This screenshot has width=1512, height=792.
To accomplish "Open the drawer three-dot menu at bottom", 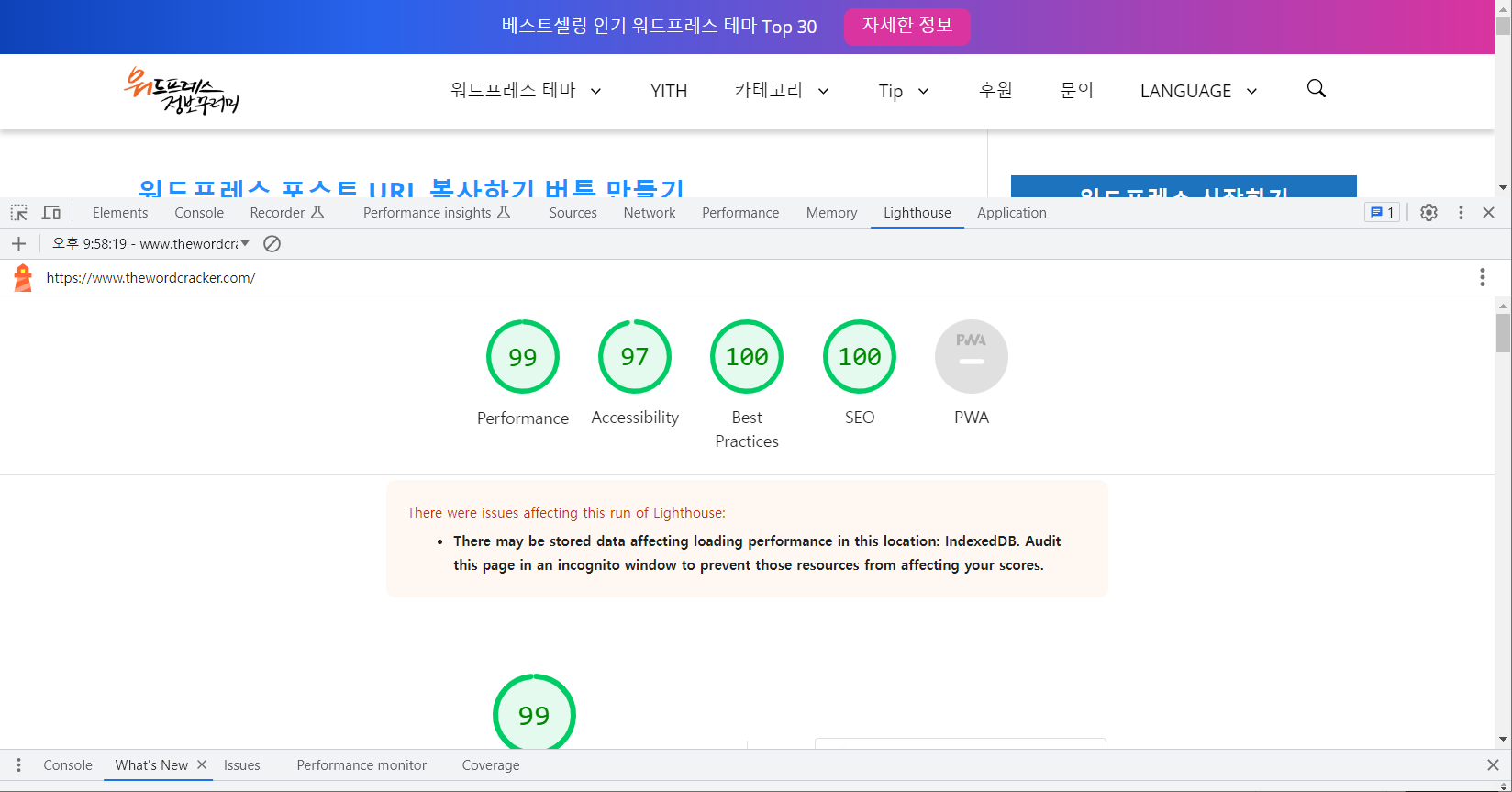I will pyautogui.click(x=18, y=765).
